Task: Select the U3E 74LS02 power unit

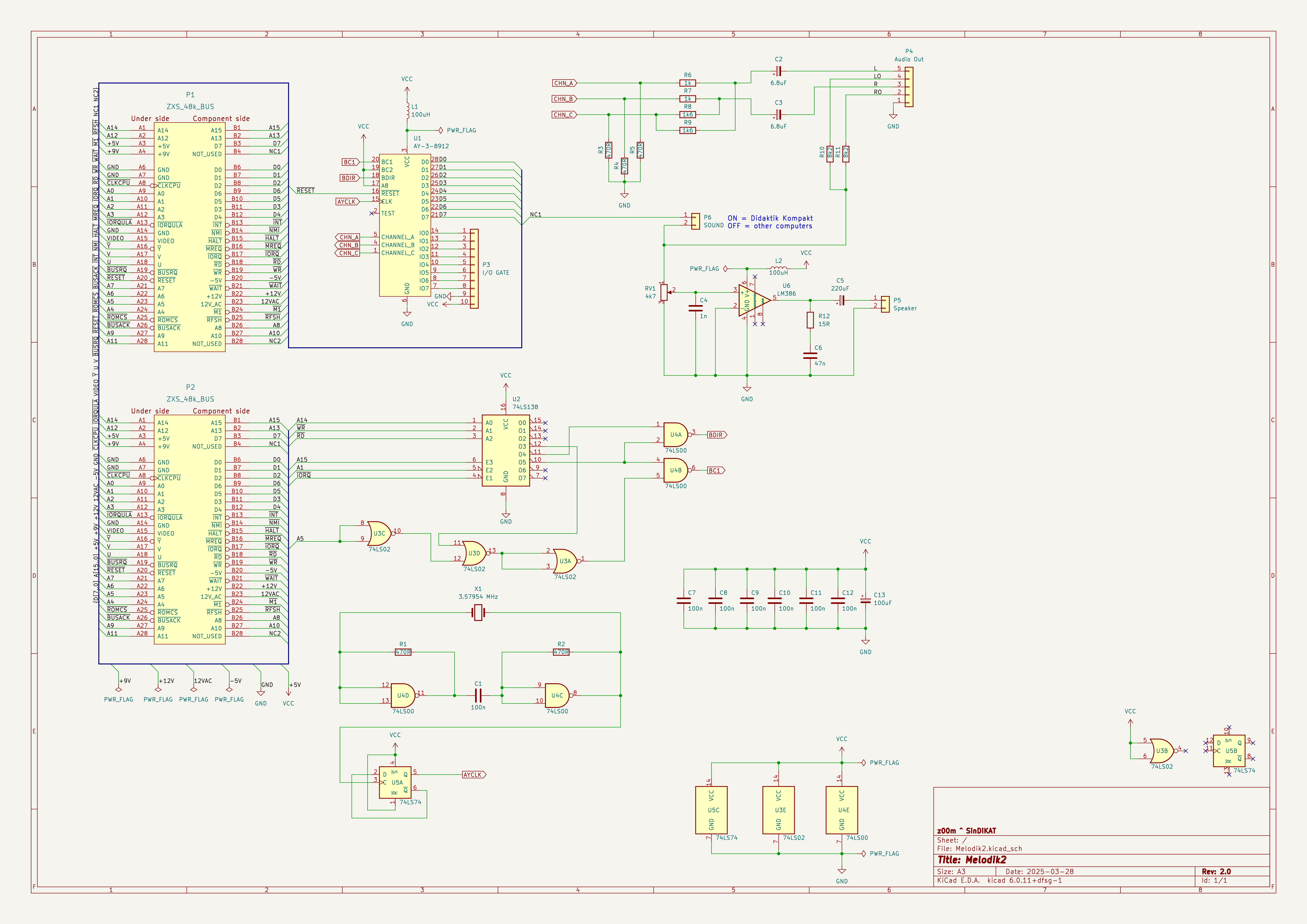Action: 779,810
